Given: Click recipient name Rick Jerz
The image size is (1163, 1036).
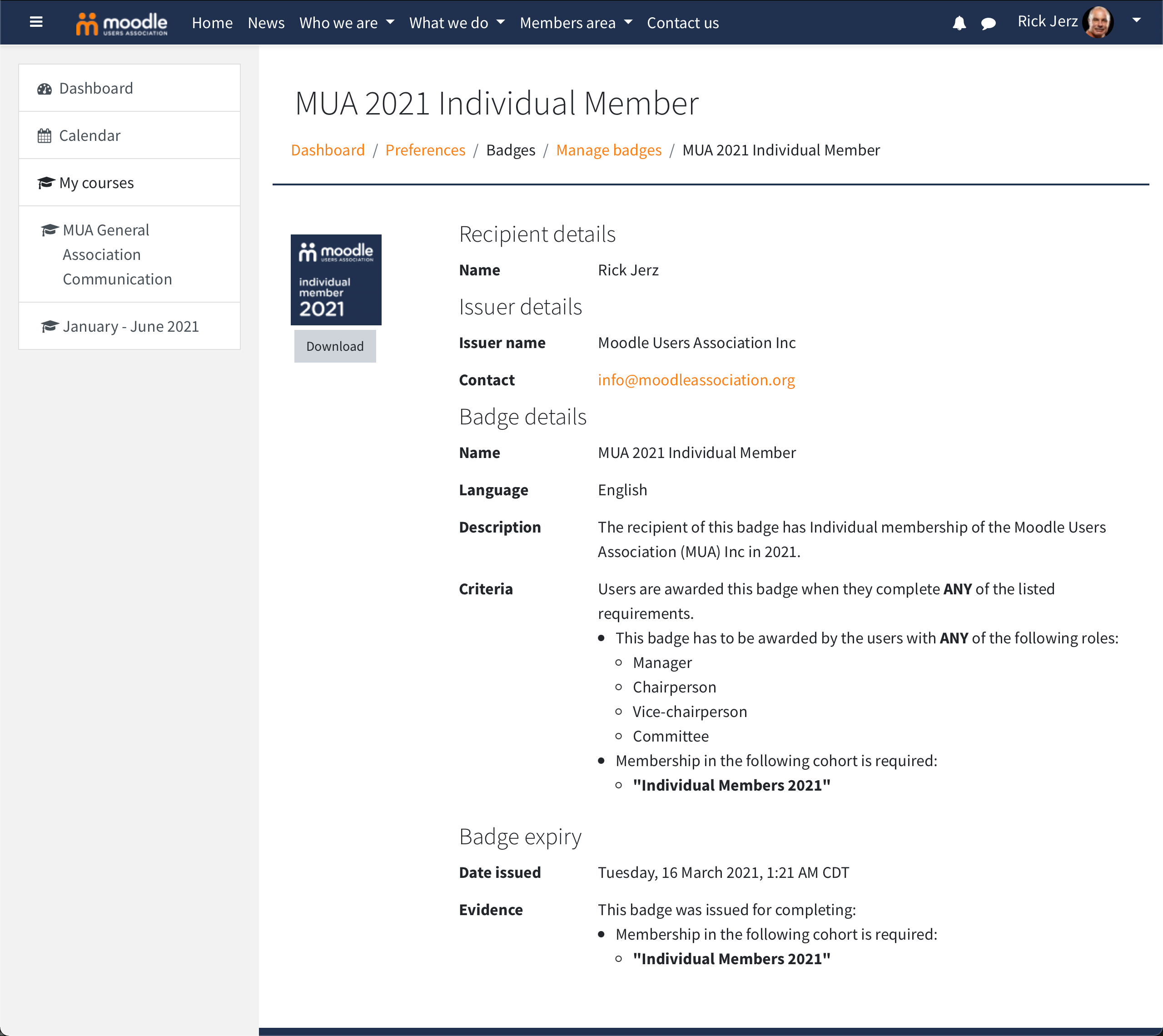Looking at the screenshot, I should click(628, 270).
